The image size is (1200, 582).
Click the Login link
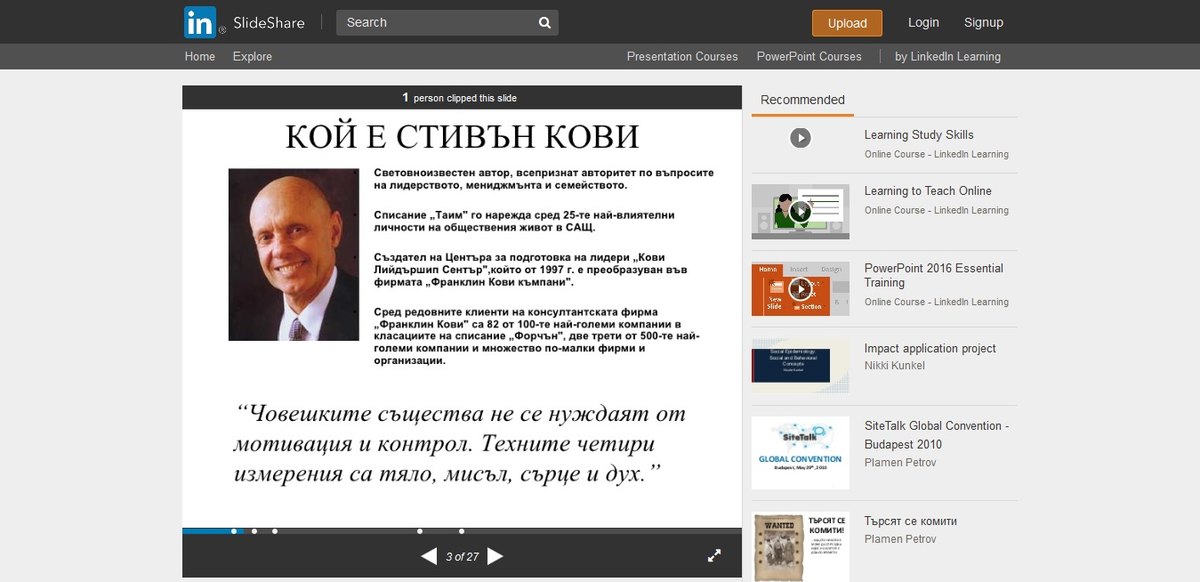(923, 22)
